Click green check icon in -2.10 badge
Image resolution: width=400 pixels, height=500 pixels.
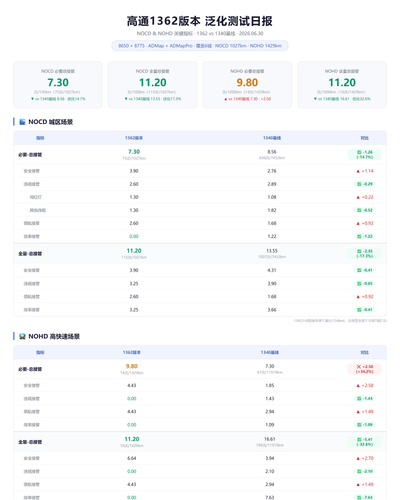coord(359,471)
